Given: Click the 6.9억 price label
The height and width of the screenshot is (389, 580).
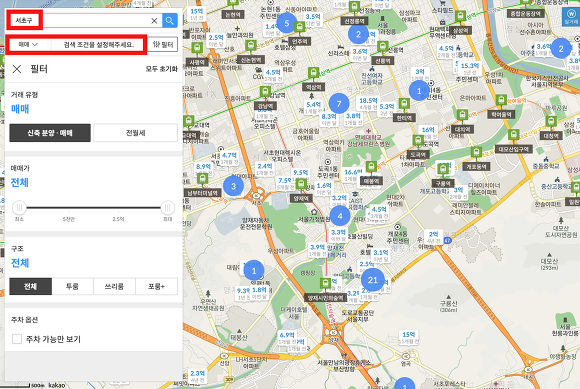Looking at the screenshot, I should coord(287,337).
